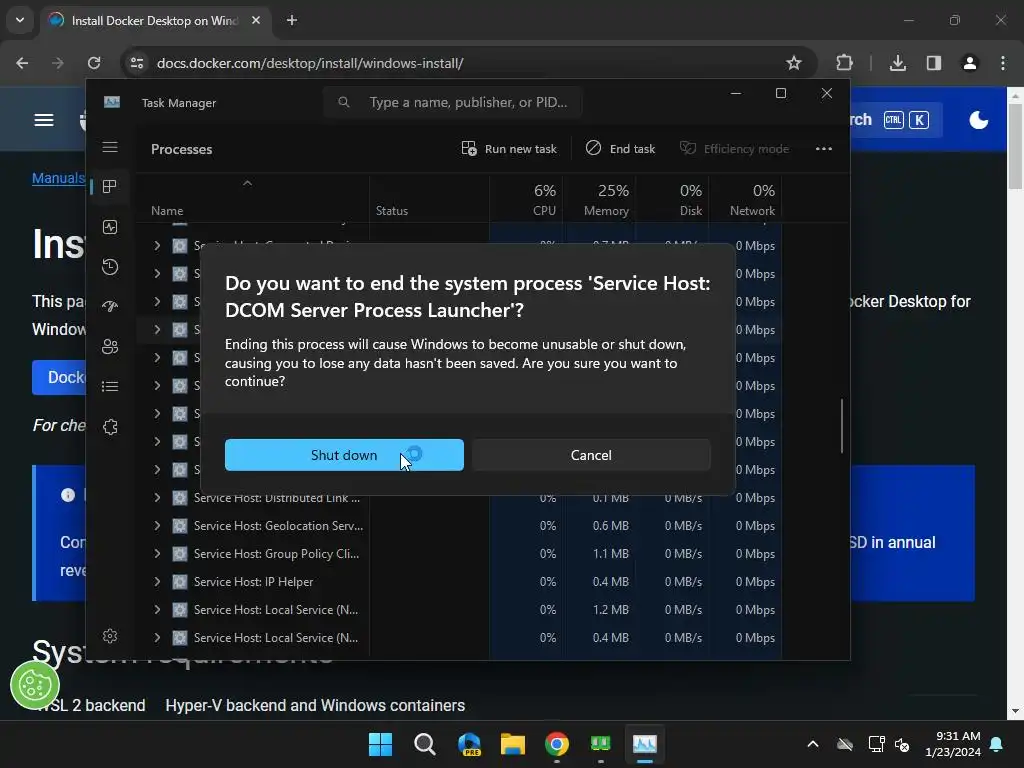The image size is (1024, 768).
Task: Click Chrome icon in taskbar
Action: coord(556,744)
